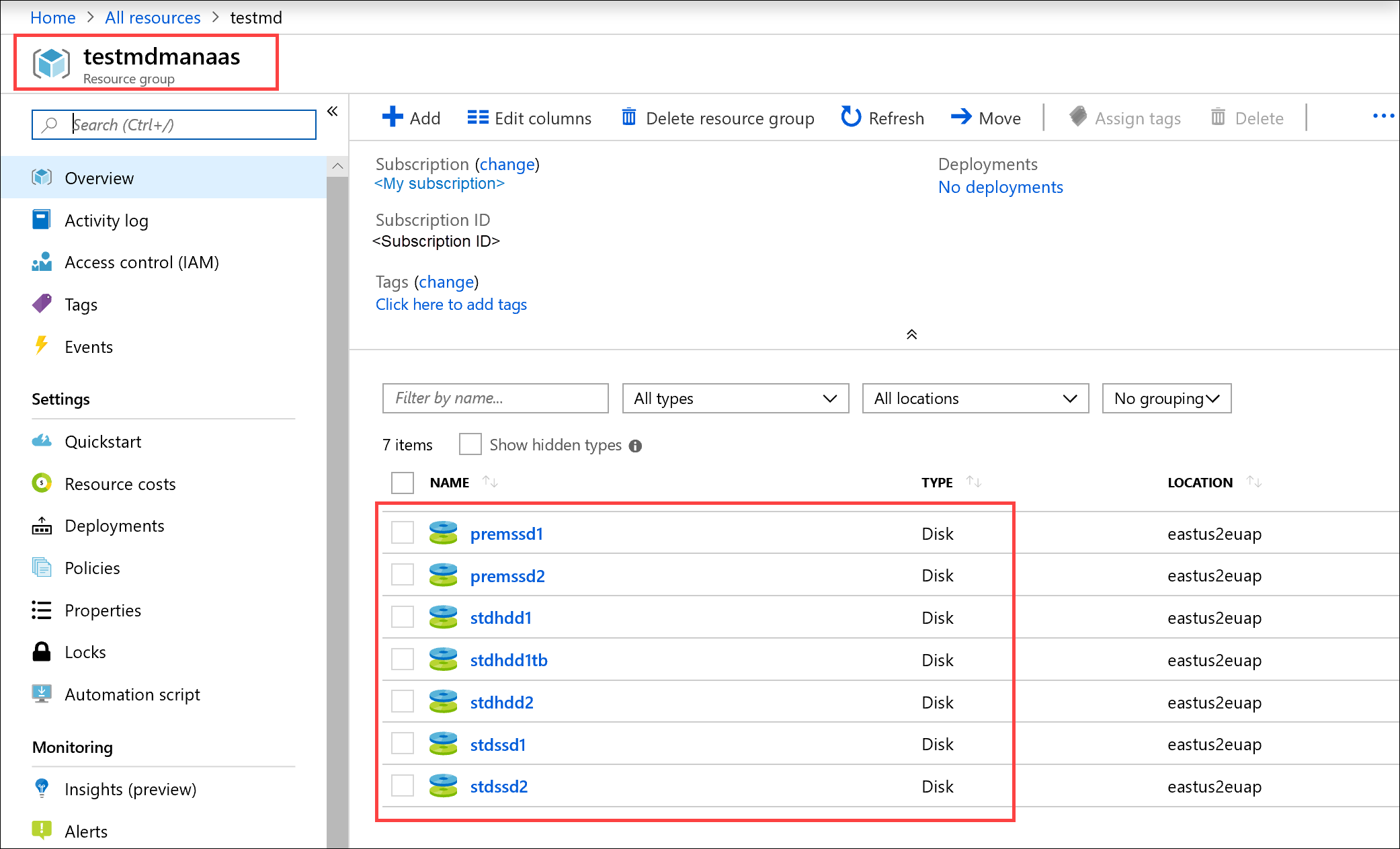Click the Deployments icon in sidebar
This screenshot has height=849, width=1400.
coord(42,526)
